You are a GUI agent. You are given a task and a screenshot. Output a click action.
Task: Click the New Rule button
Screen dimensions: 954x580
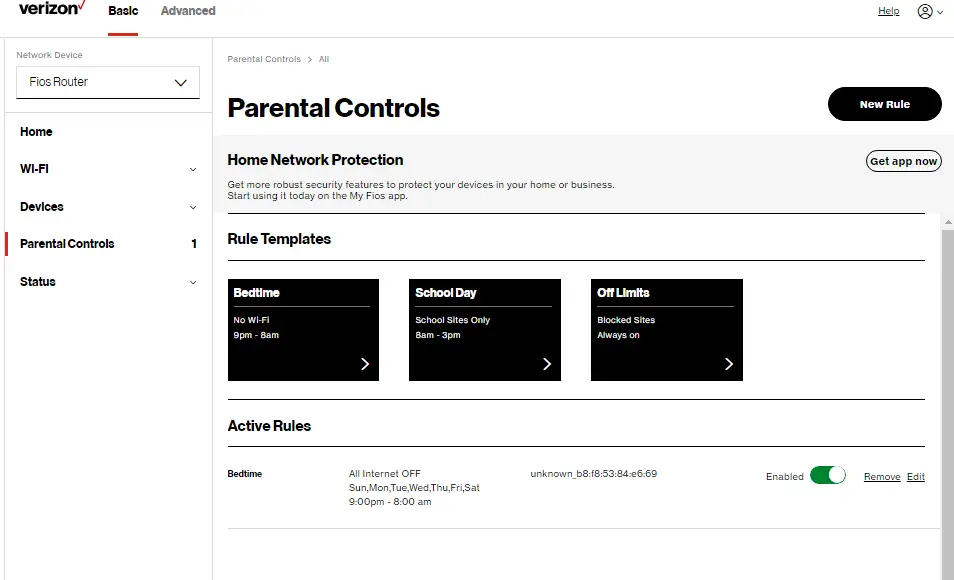884,104
